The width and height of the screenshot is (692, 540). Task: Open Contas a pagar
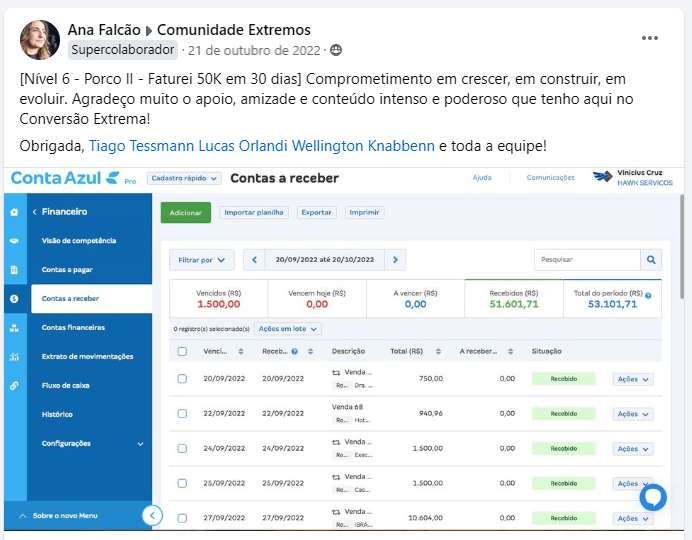(67, 270)
